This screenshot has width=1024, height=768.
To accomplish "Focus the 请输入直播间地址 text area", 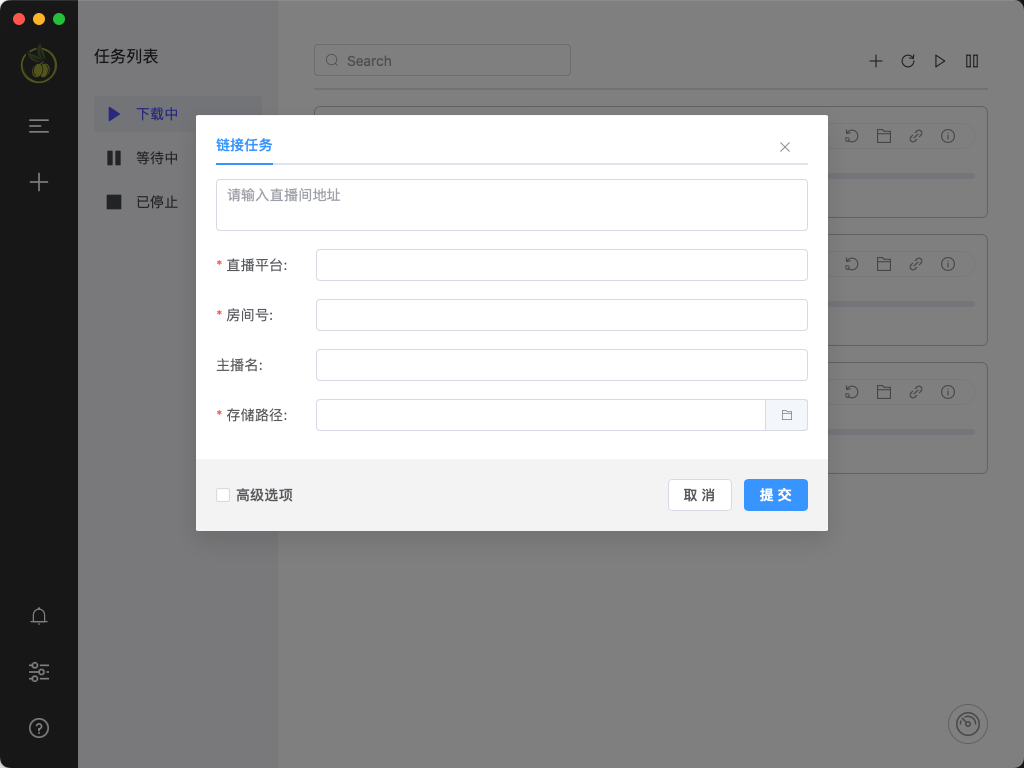I will pyautogui.click(x=511, y=205).
